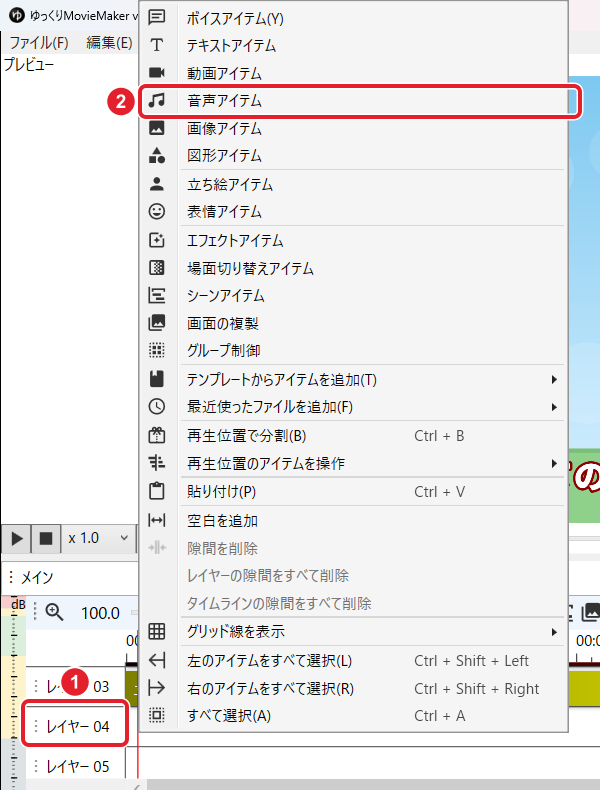Click the scene transition icon
Image resolution: width=600 pixels, height=790 pixels.
pos(157,268)
